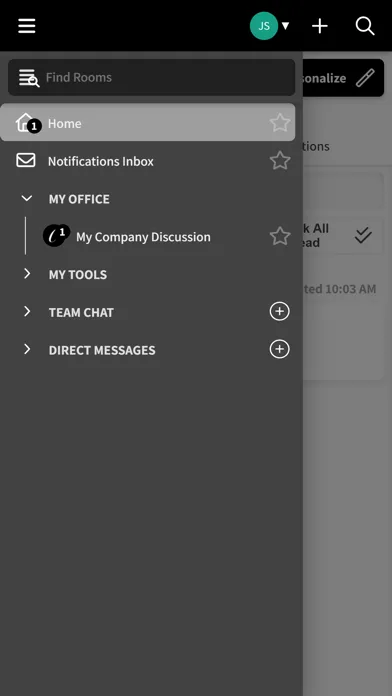
Task: Click the plus icon in top bar
Action: point(320,26)
